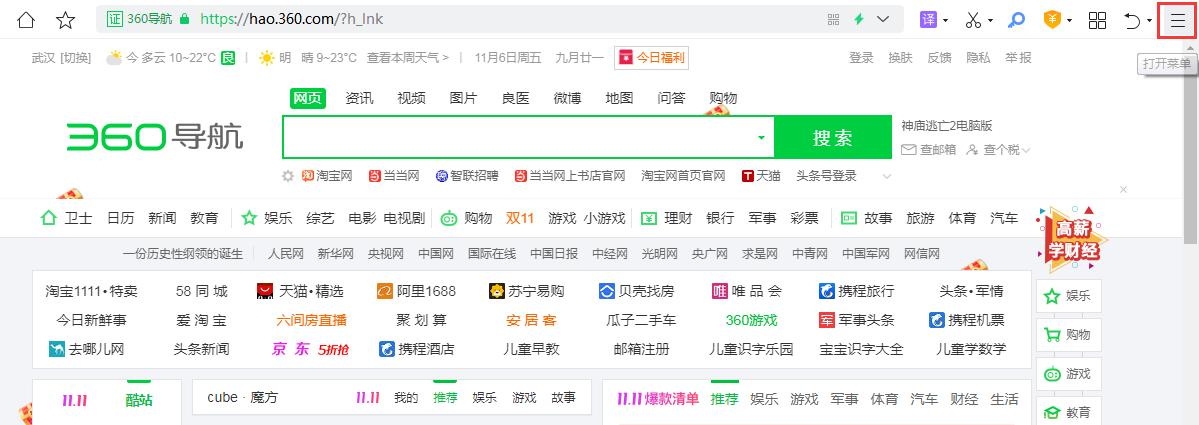This screenshot has height=425, width=1199.
Task: Expand the undo arrow dropdown
Action: 1149,21
